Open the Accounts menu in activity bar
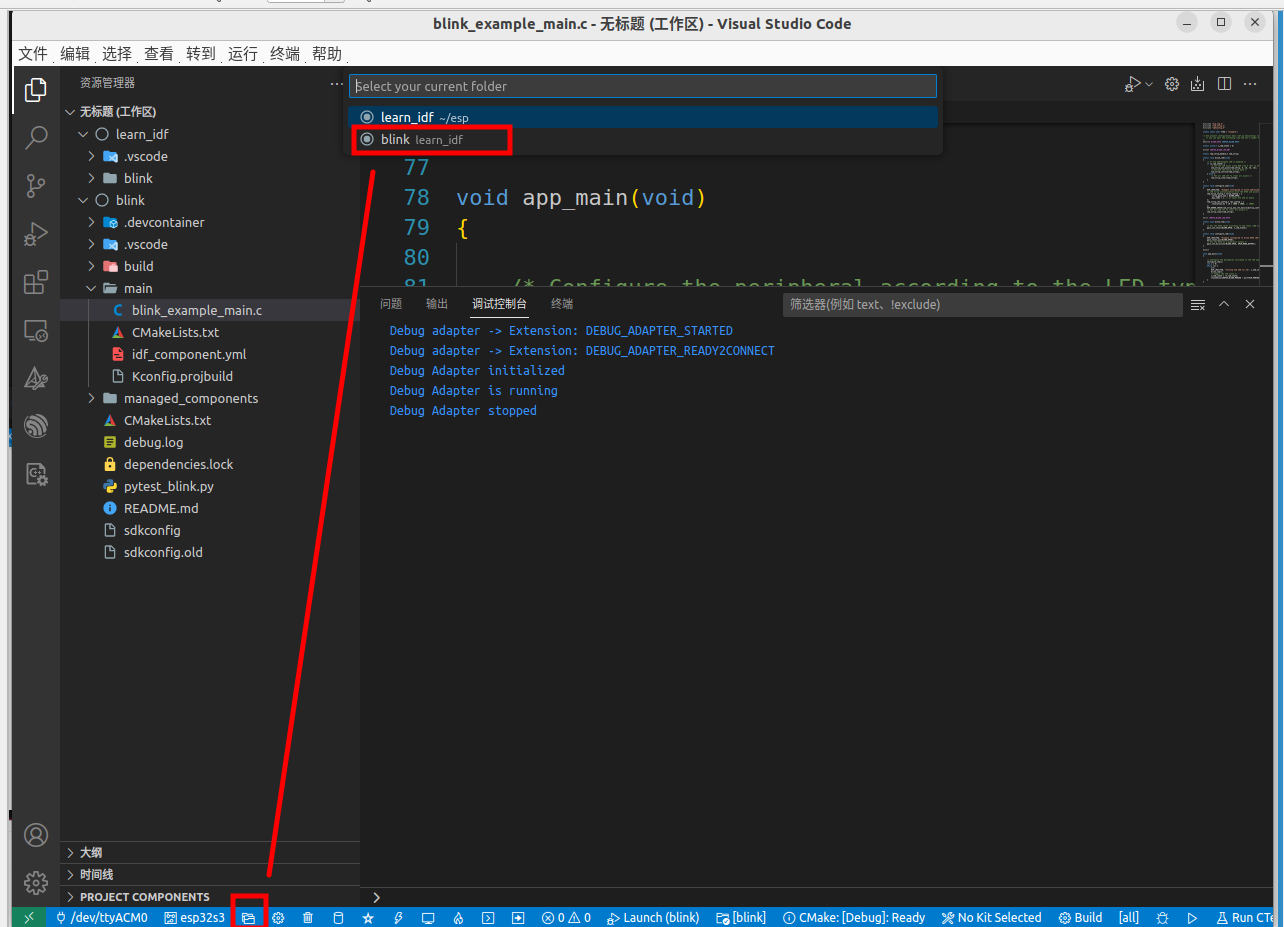This screenshot has height=927, width=1284. coord(36,835)
